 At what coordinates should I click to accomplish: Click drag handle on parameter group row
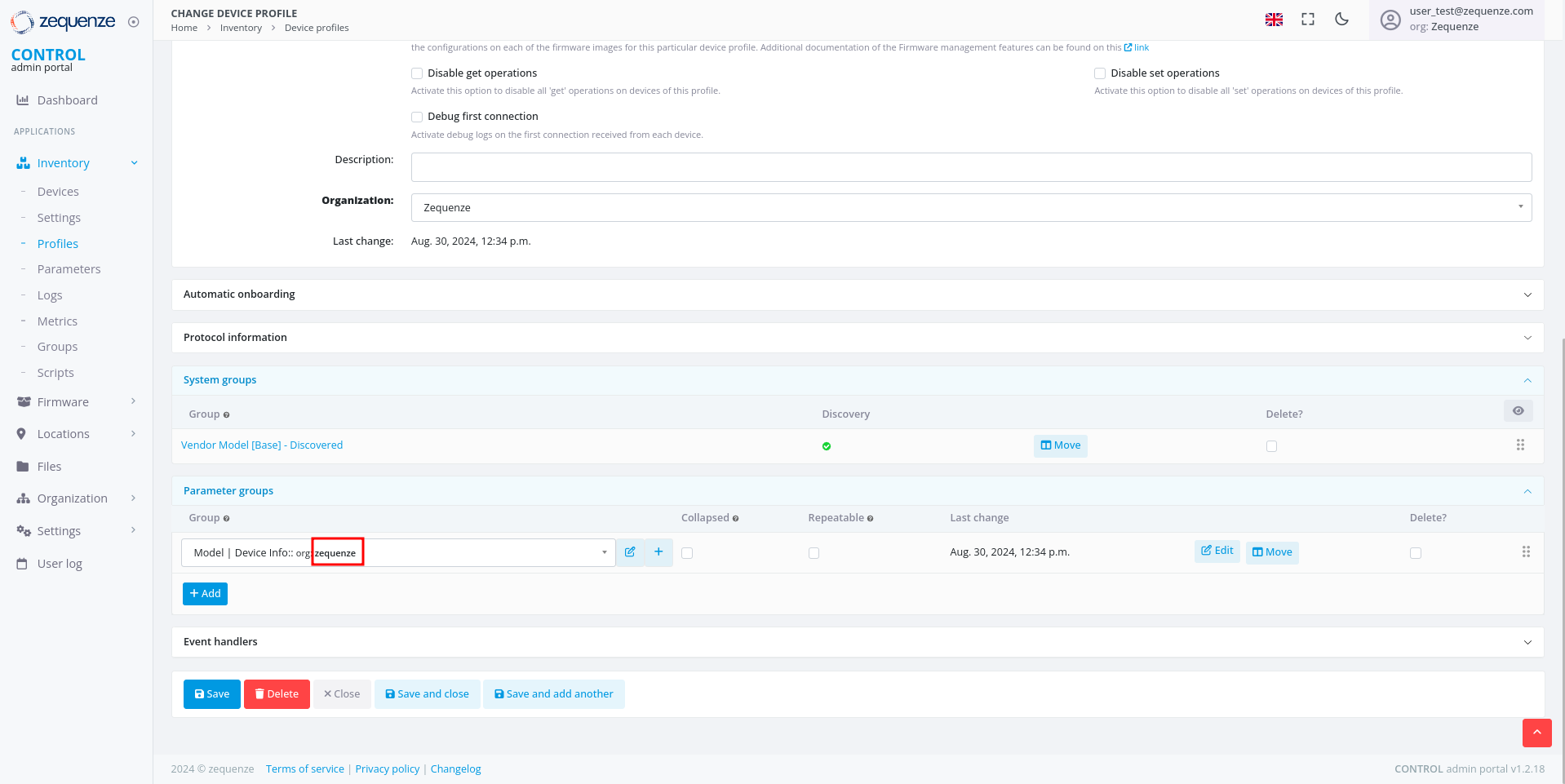click(1526, 552)
